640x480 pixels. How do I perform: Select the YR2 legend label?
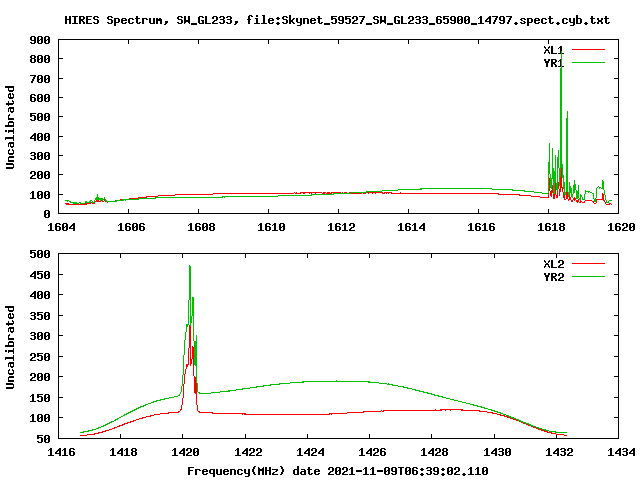[x=553, y=277]
